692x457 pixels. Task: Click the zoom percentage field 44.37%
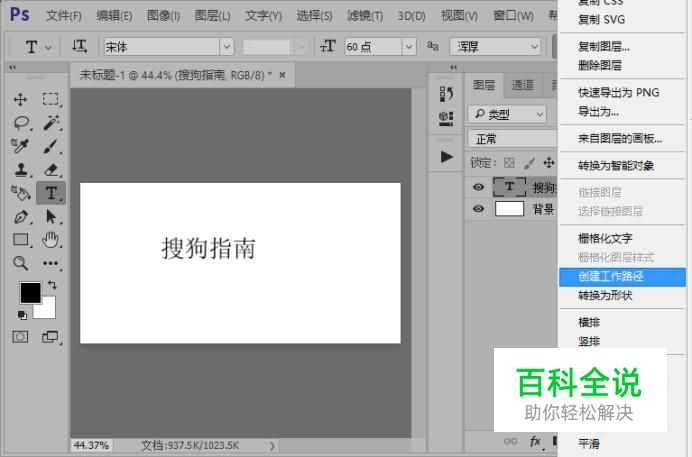pos(91,446)
